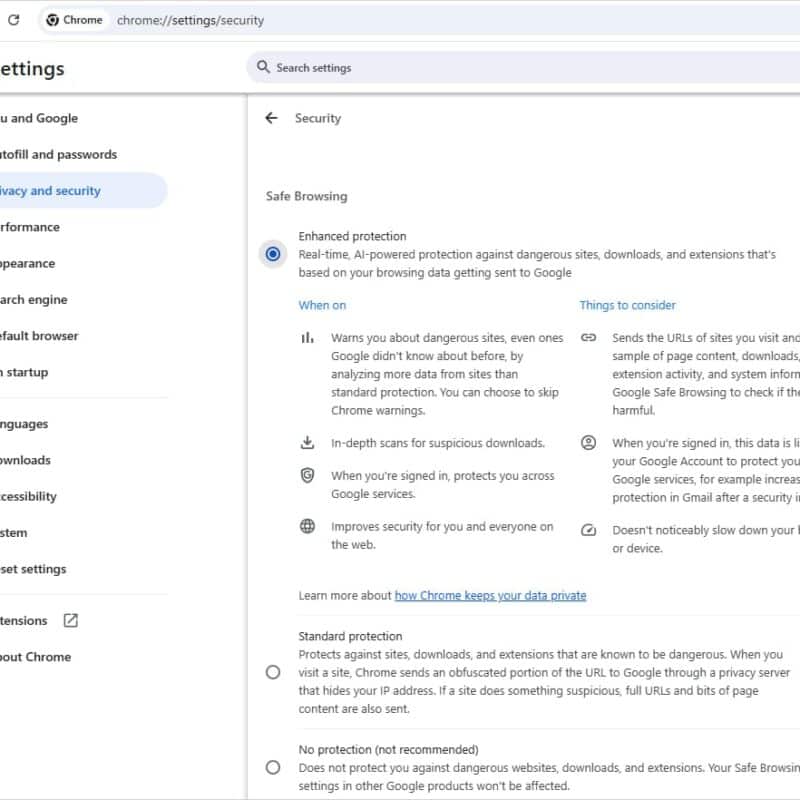Screen dimensions: 800x800
Task: Click the 'Enhanced protection' option title
Action: 353,236
